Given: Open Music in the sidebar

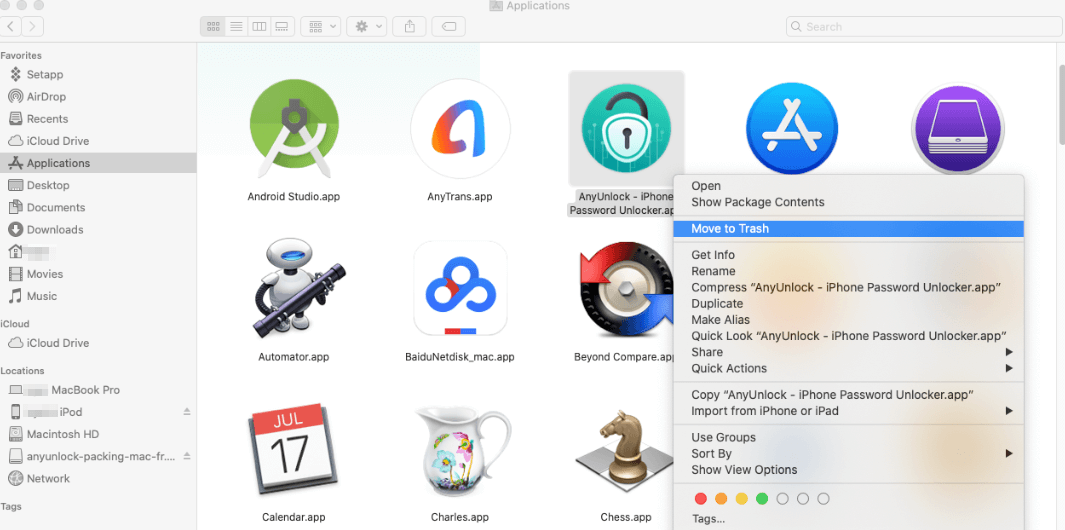Looking at the screenshot, I should tap(98, 296).
